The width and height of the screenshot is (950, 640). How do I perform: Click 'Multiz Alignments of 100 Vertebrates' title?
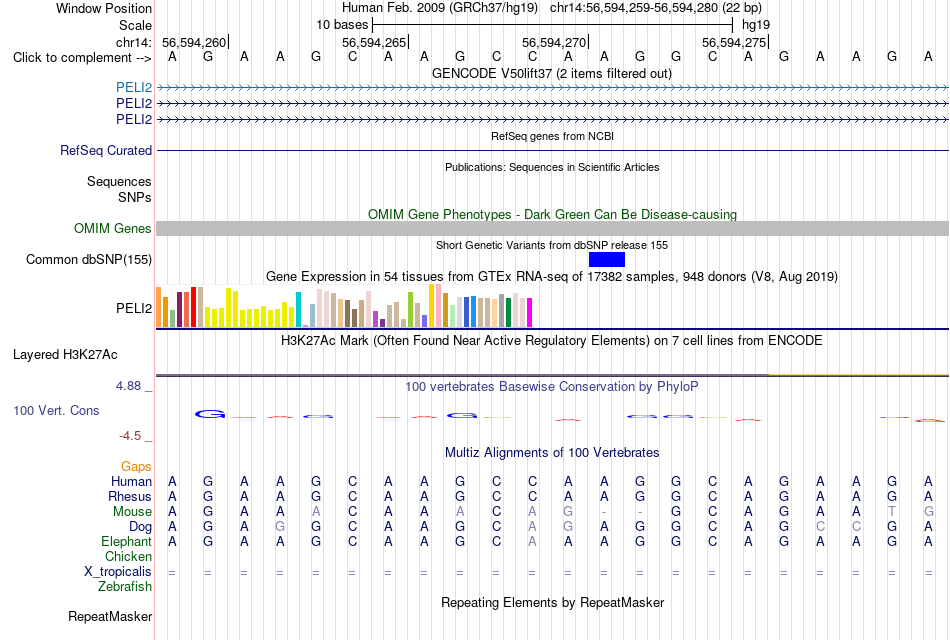552,453
